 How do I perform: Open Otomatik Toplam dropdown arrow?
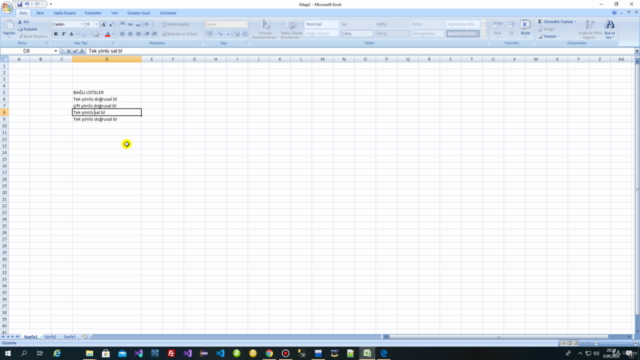(x=576, y=22)
